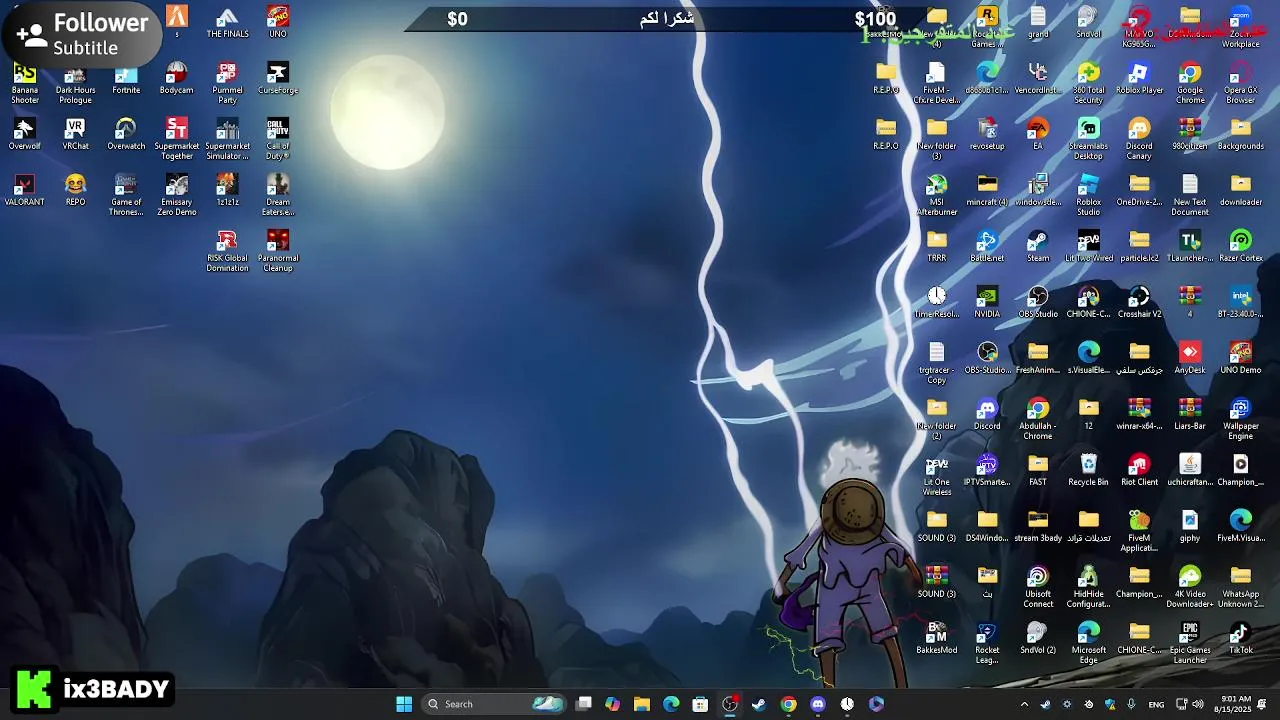Open Dark Hours Prologue shortcut
The height and width of the screenshot is (720, 1280).
(x=75, y=83)
